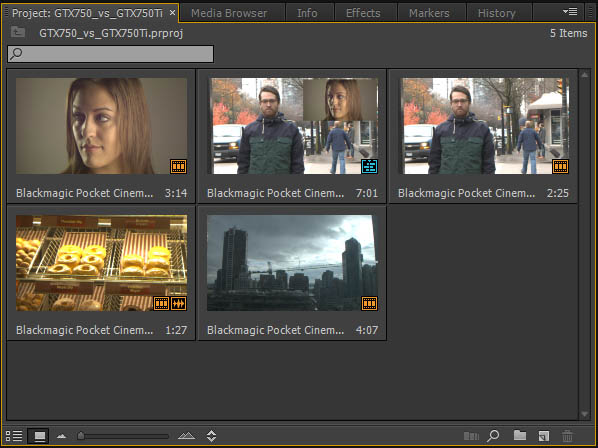
Task: Click the thumbnail zoom slider handle
Action: [x=81, y=435]
